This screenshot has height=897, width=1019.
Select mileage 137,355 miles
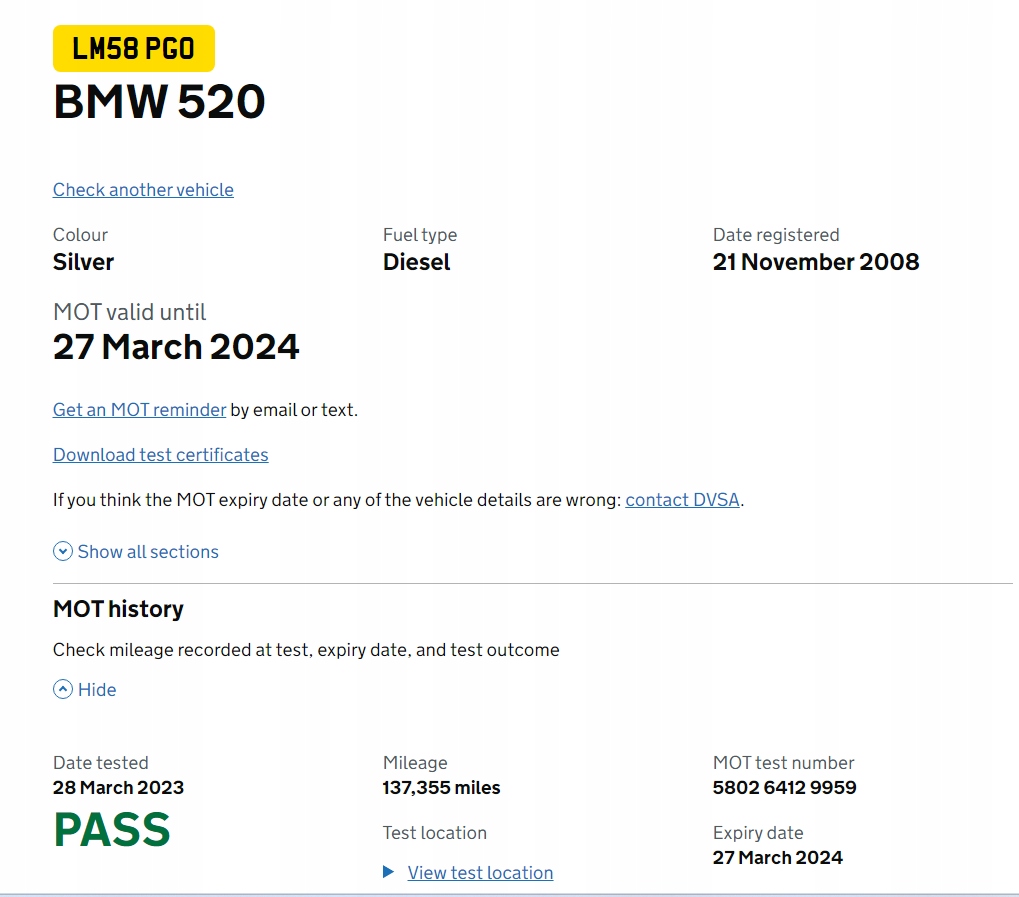[x=441, y=788]
